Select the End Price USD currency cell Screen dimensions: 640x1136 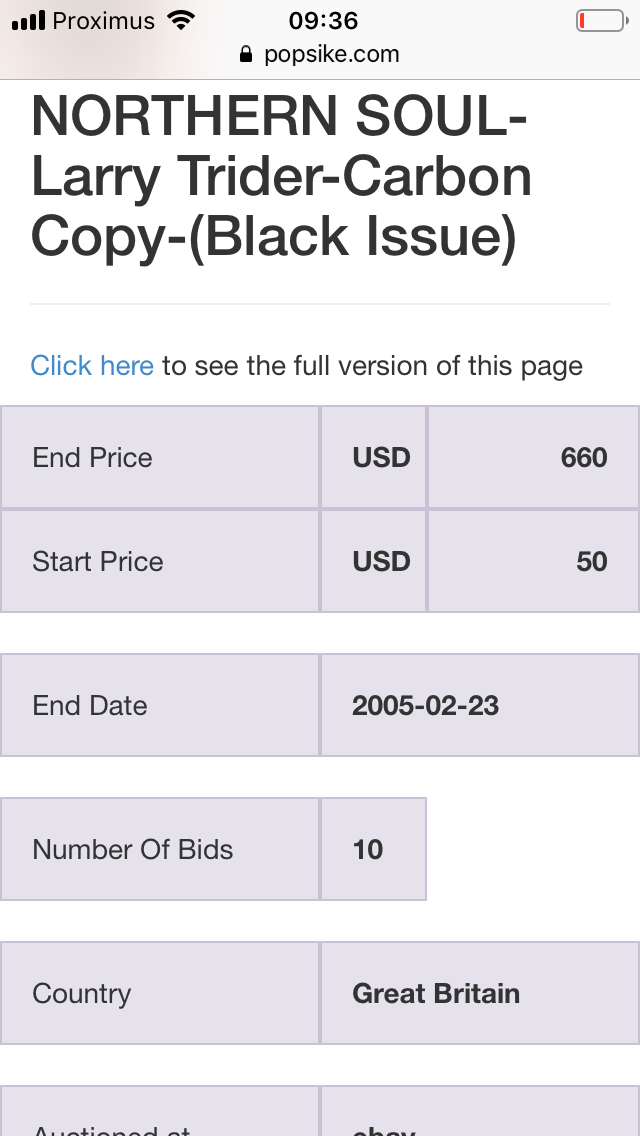coord(374,457)
